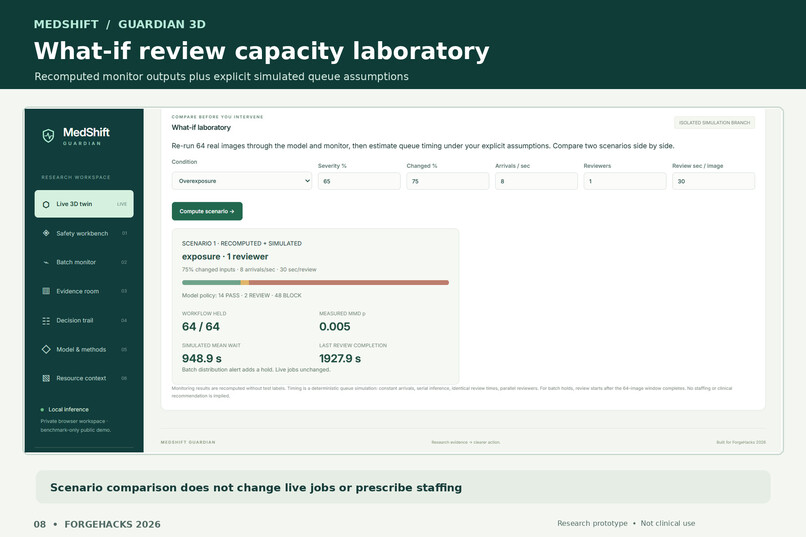Click the workflow held value '64 / 64'
The width and height of the screenshot is (806, 537).
(201, 326)
